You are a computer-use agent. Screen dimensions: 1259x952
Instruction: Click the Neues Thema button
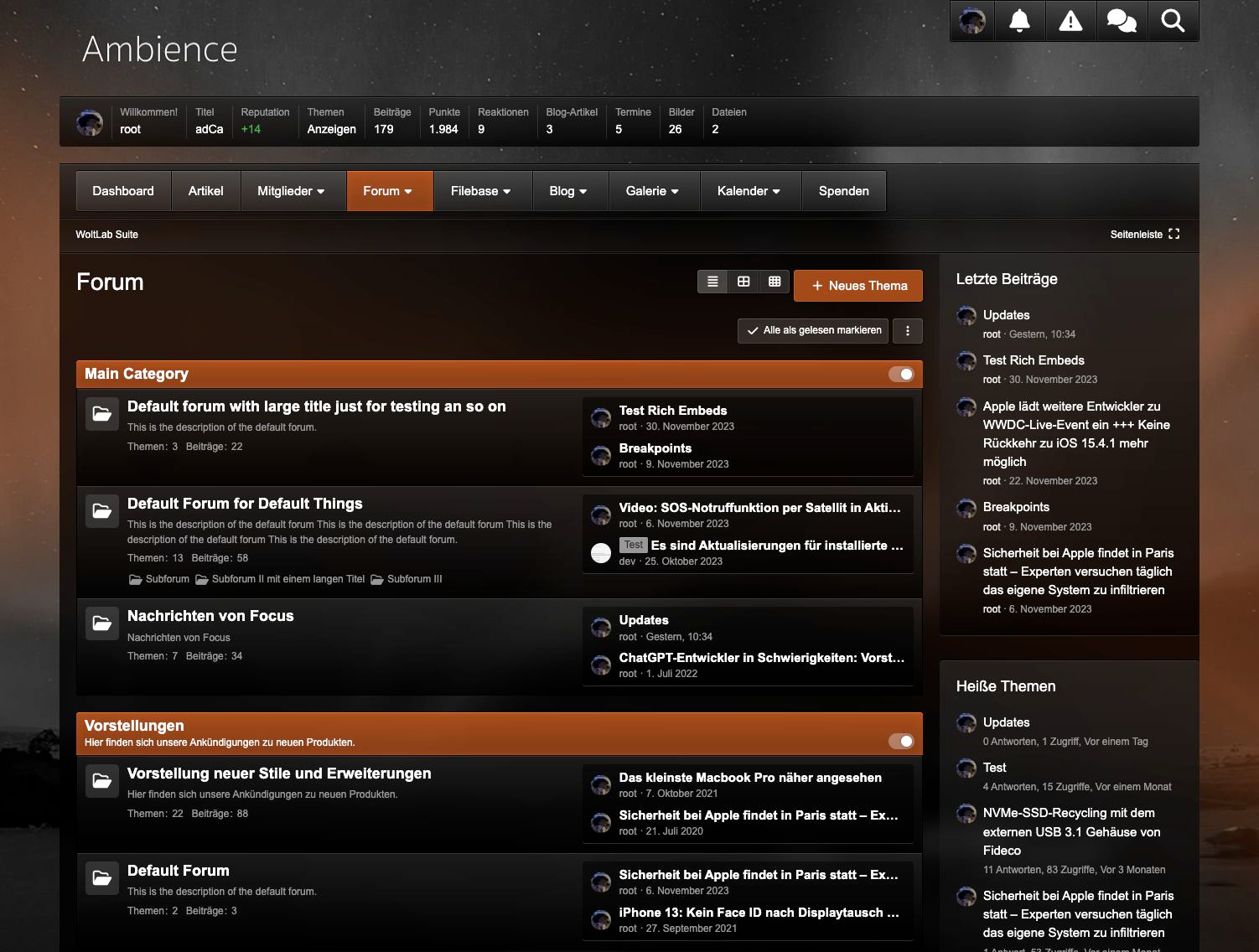(x=858, y=286)
